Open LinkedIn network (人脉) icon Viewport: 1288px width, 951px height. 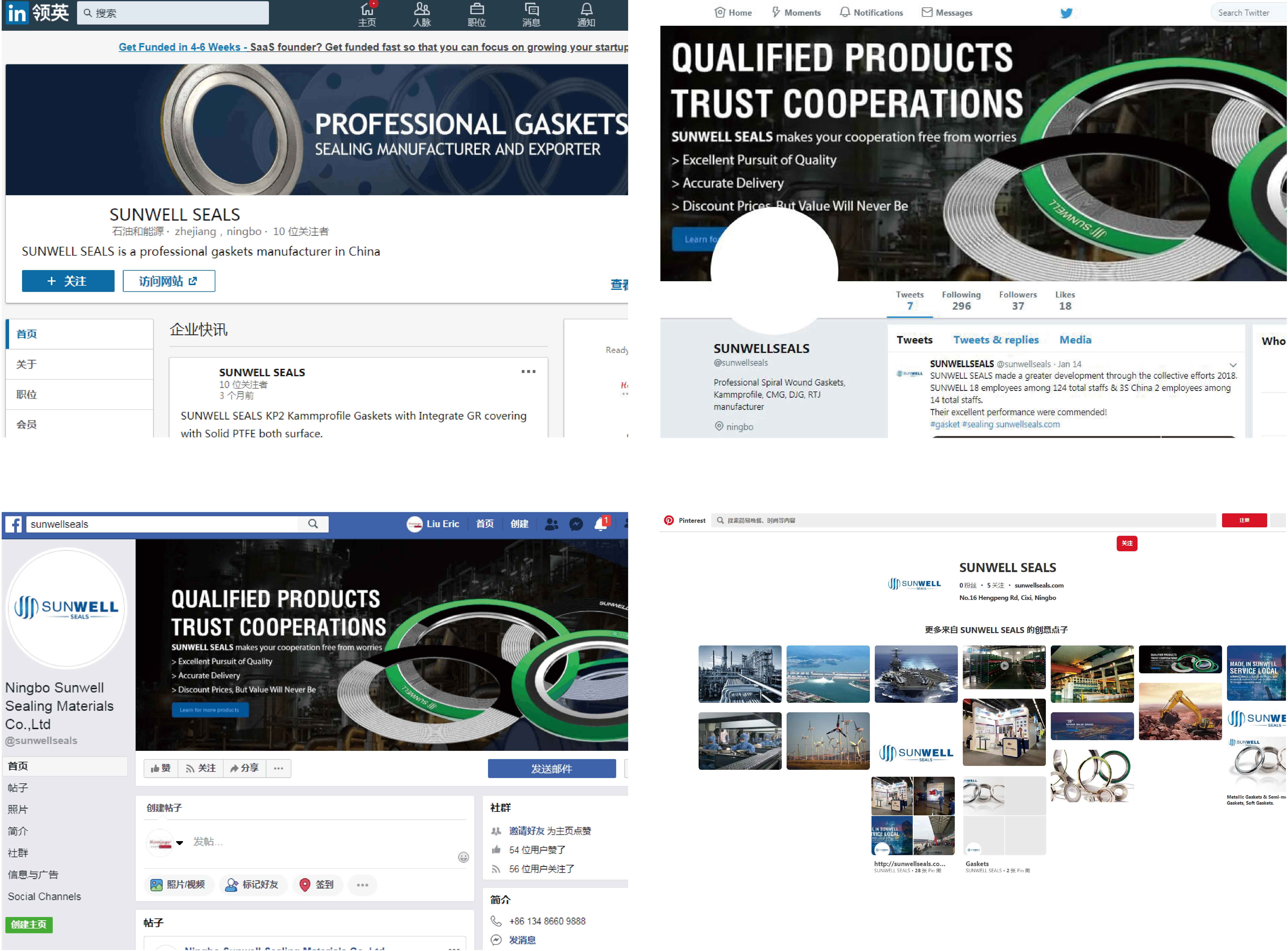[x=422, y=14]
